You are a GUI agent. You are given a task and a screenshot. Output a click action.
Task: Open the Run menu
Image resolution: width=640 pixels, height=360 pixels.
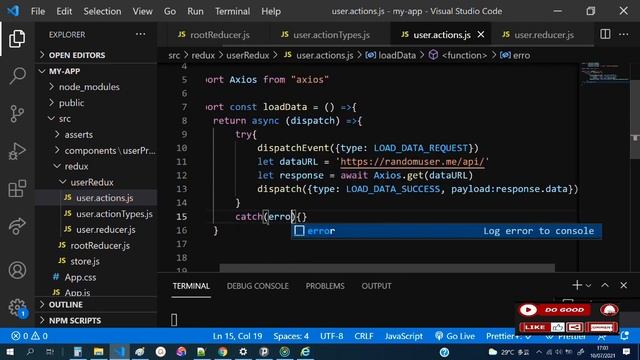click(195, 11)
